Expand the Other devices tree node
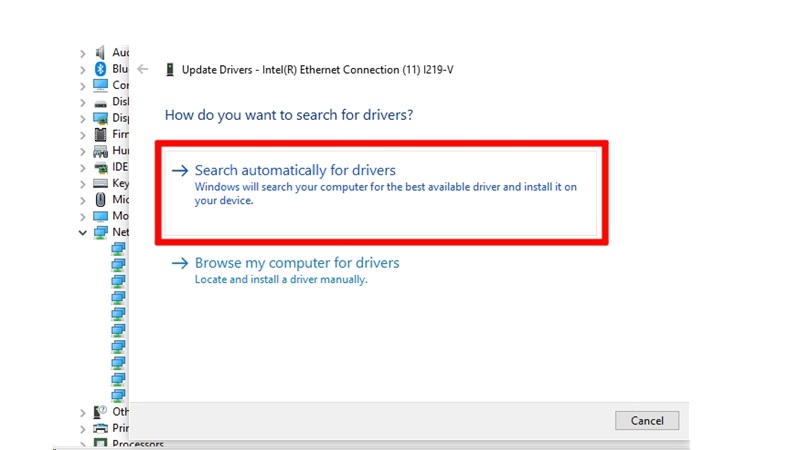The image size is (800, 450). (83, 411)
